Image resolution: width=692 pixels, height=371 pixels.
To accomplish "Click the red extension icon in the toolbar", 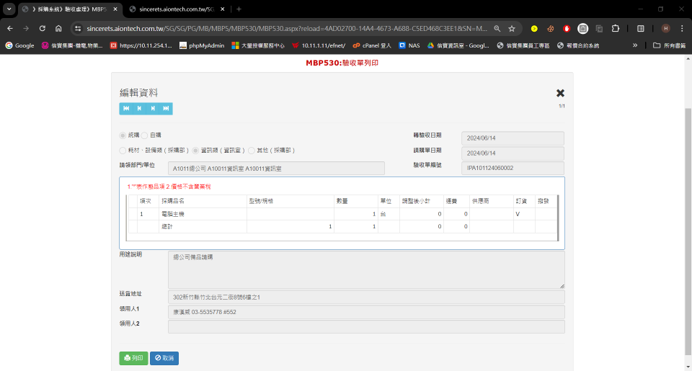I will [x=567, y=29].
